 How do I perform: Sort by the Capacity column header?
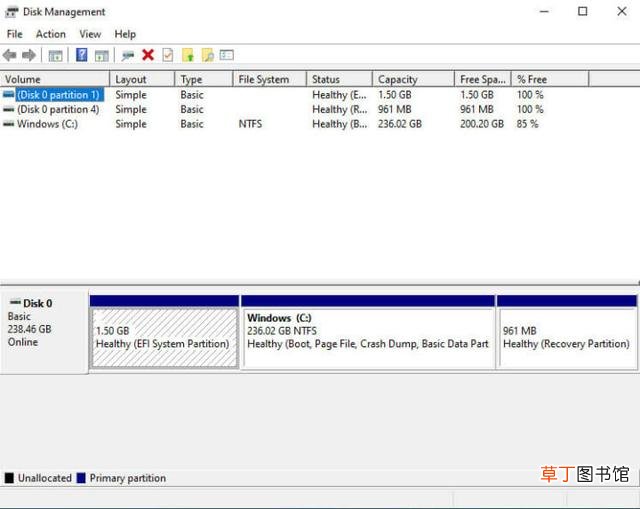[413, 79]
